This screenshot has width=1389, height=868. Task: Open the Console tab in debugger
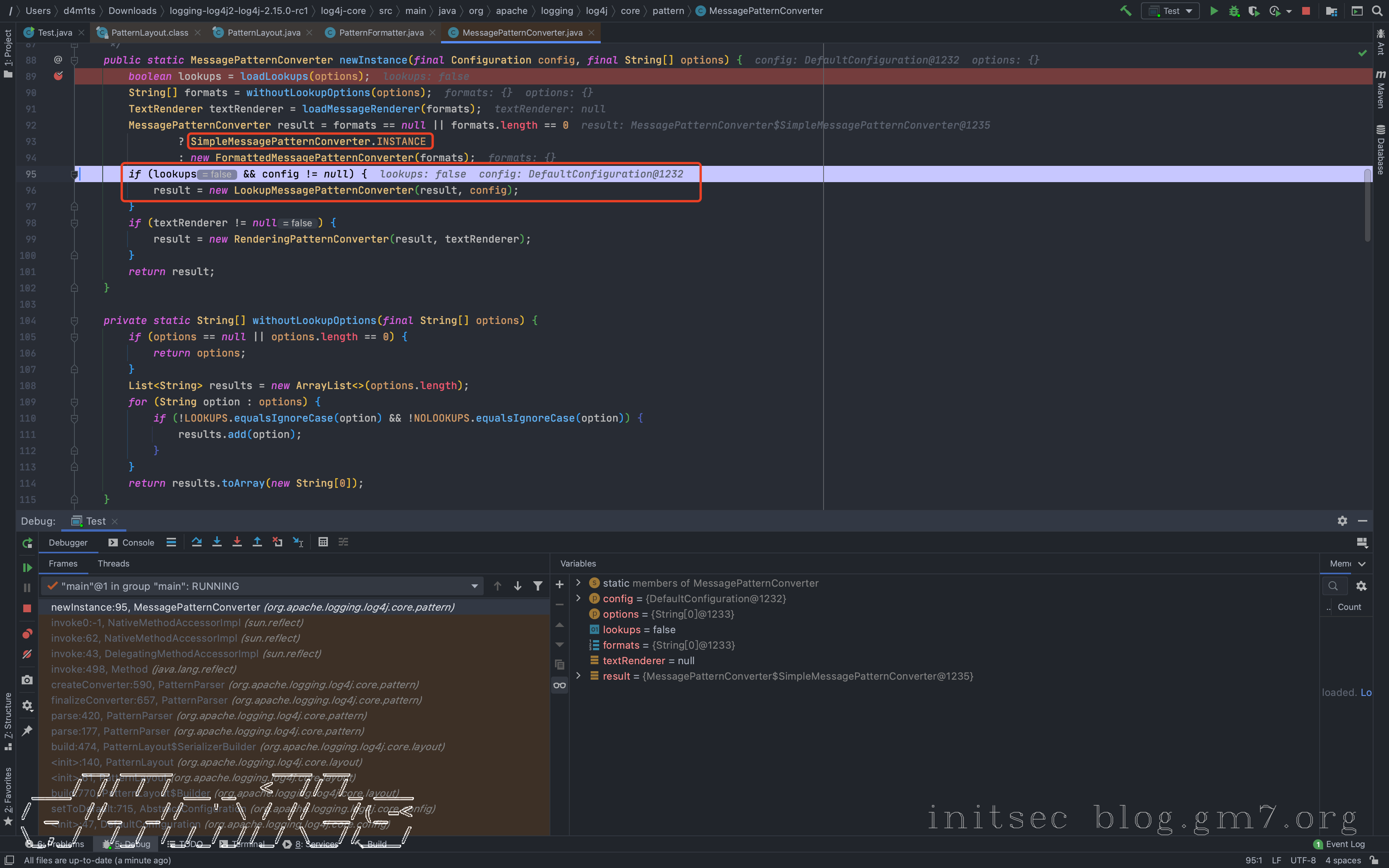pos(131,542)
